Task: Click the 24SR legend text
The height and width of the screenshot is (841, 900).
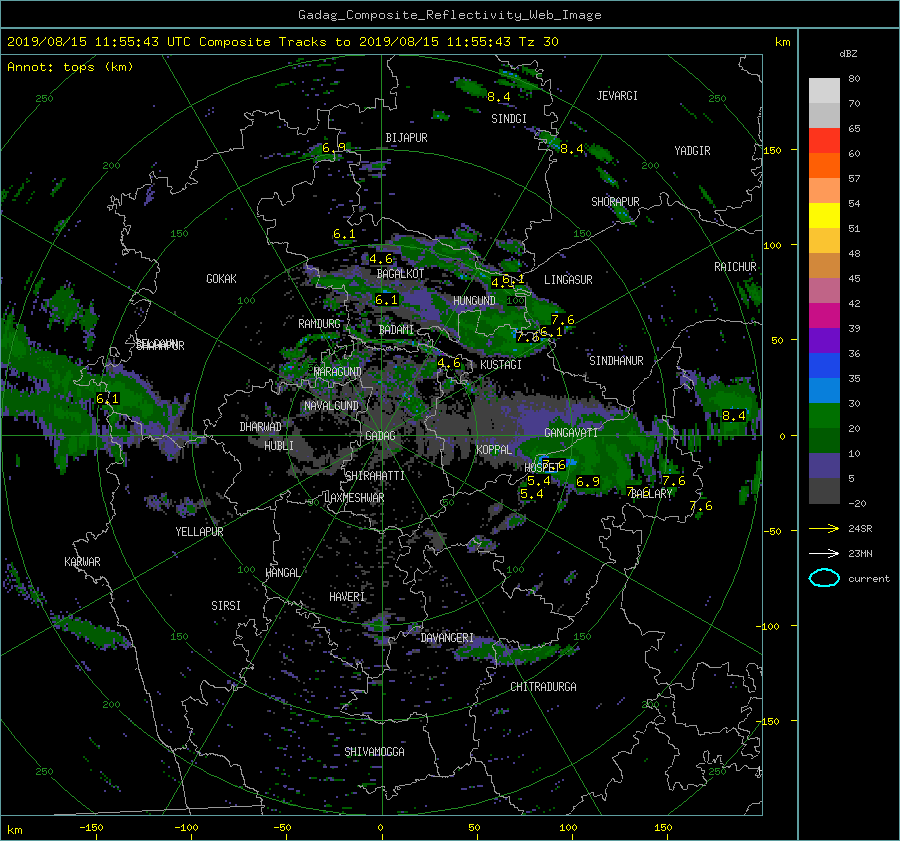Action: pyautogui.click(x=860, y=529)
